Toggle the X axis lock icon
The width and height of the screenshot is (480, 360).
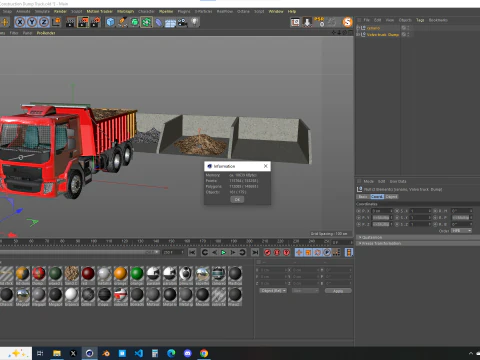(20, 22)
